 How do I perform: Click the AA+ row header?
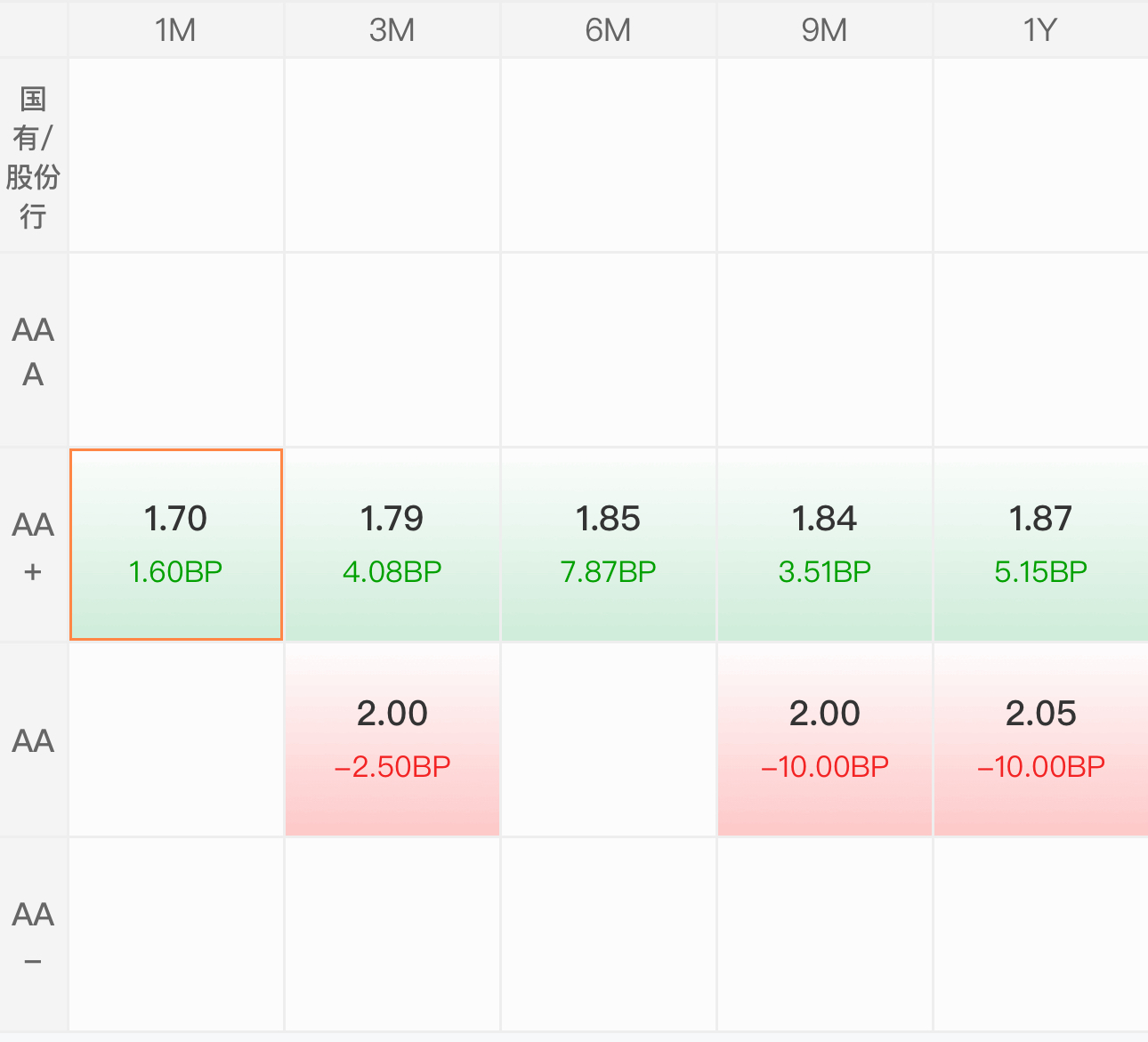[33, 545]
